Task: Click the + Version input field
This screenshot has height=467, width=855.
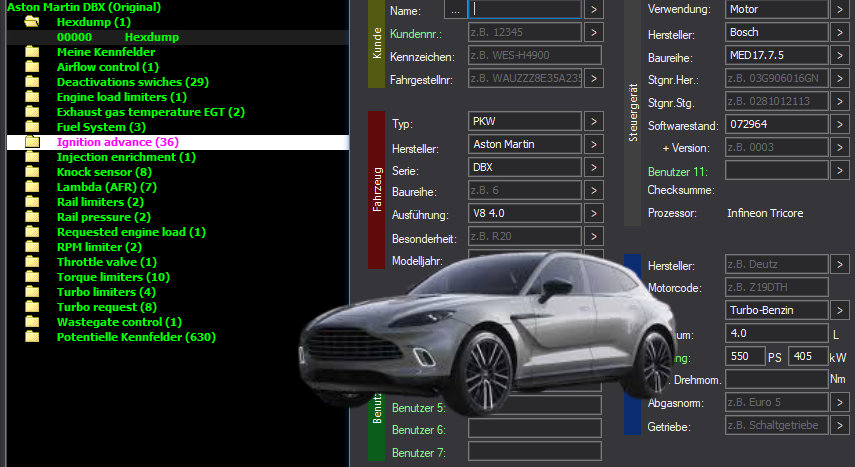Action: (x=776, y=147)
